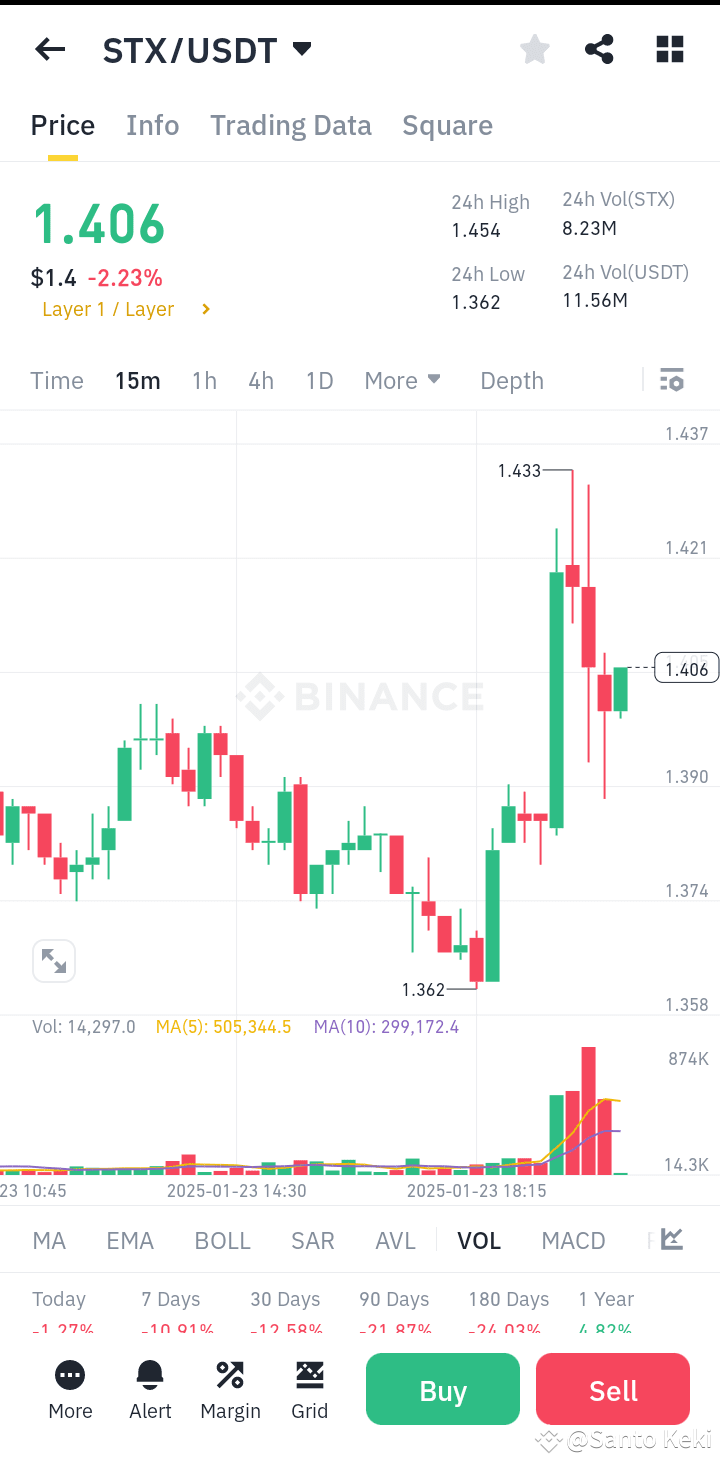Expand the More timeframes dropdown

pyautogui.click(x=402, y=380)
